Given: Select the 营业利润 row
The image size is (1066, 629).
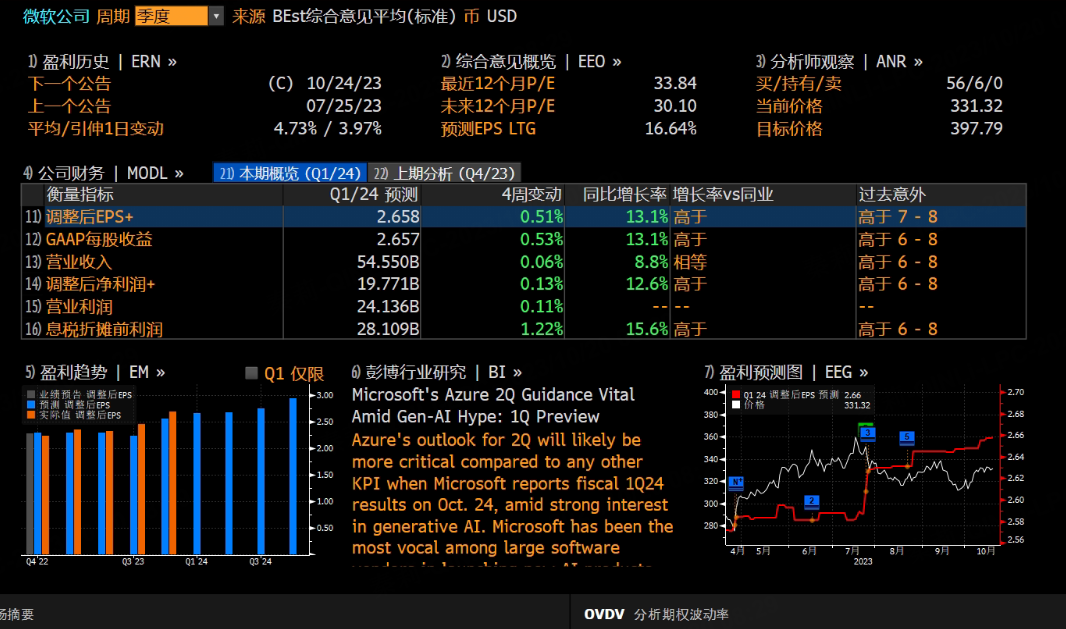Looking at the screenshot, I should pyautogui.click(x=523, y=307).
